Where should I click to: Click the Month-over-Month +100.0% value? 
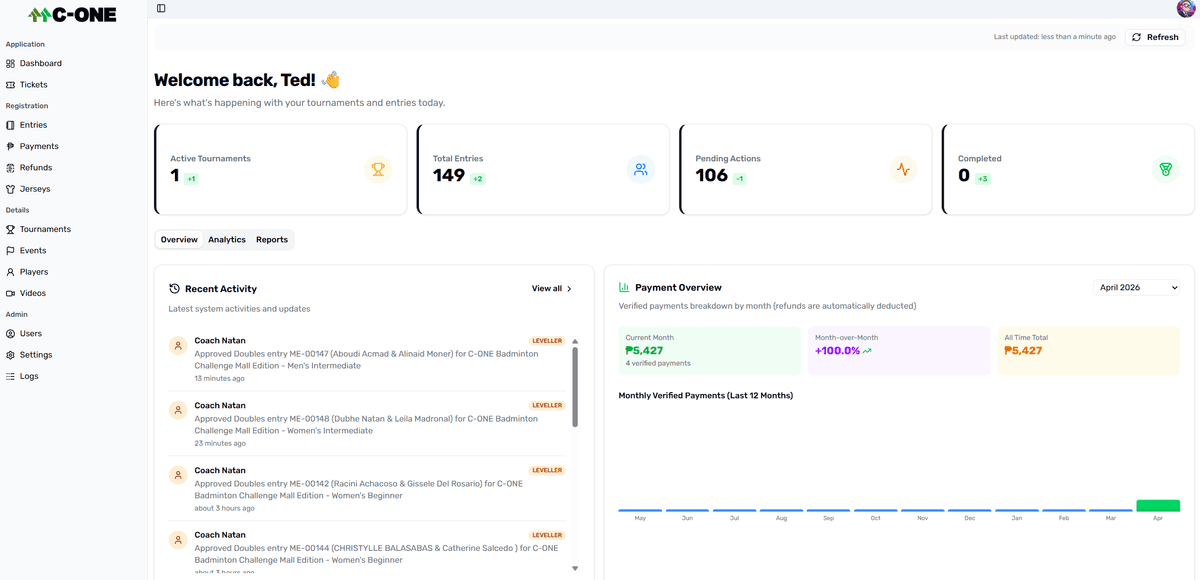(x=837, y=351)
